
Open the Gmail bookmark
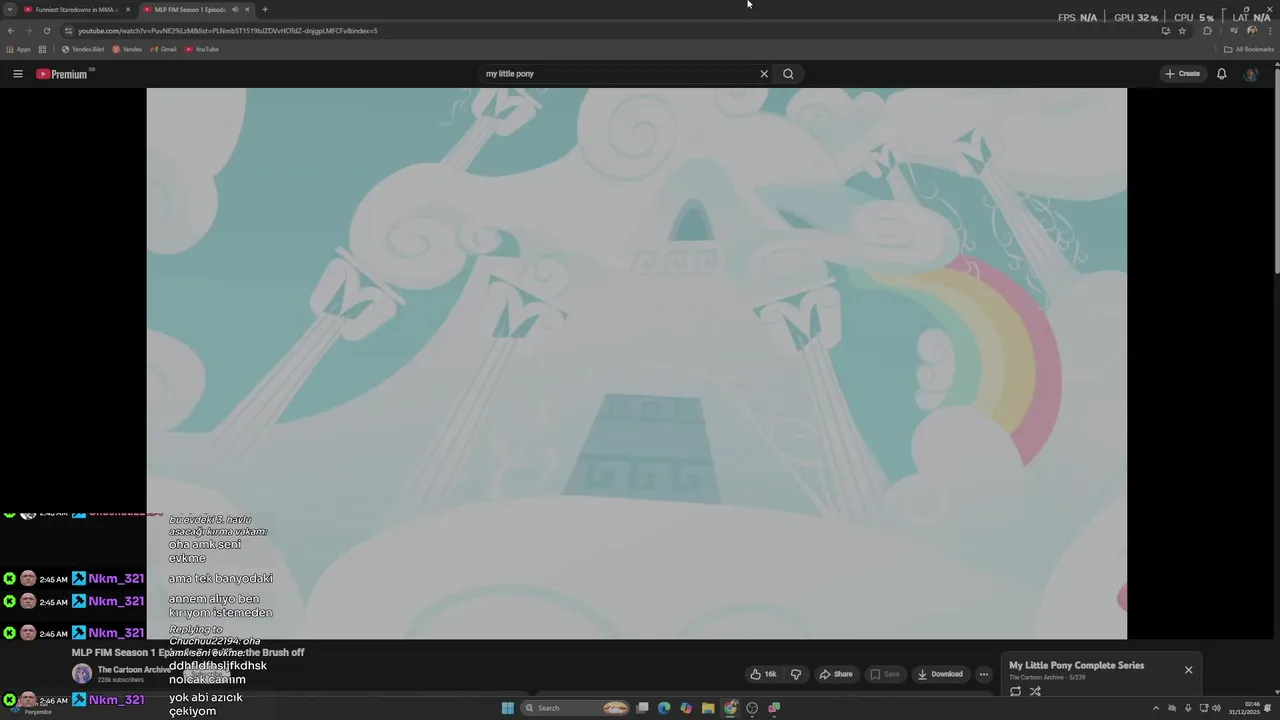point(164,49)
